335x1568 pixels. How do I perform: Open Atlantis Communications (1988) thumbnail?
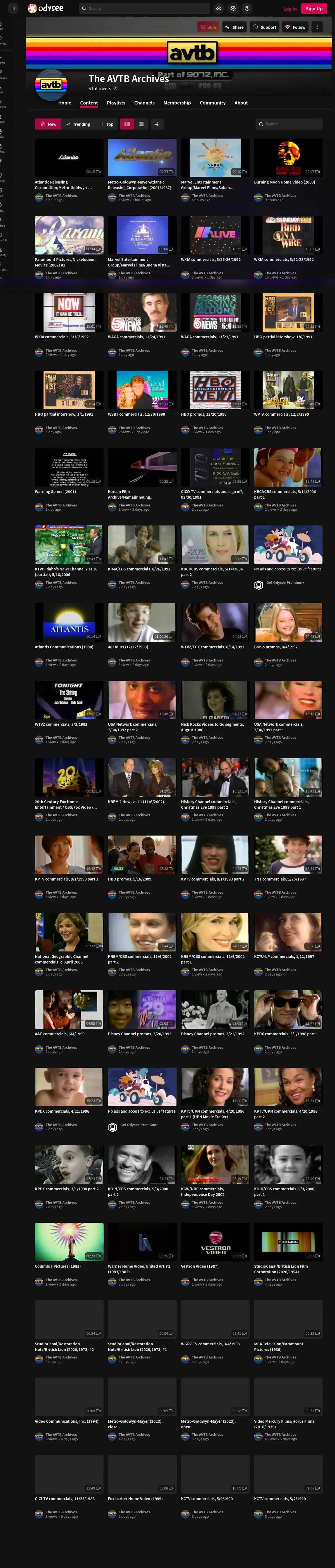[69, 622]
